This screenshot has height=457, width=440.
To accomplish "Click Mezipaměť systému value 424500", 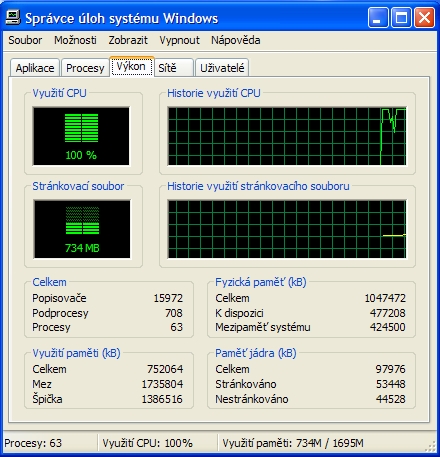I will click(388, 327).
